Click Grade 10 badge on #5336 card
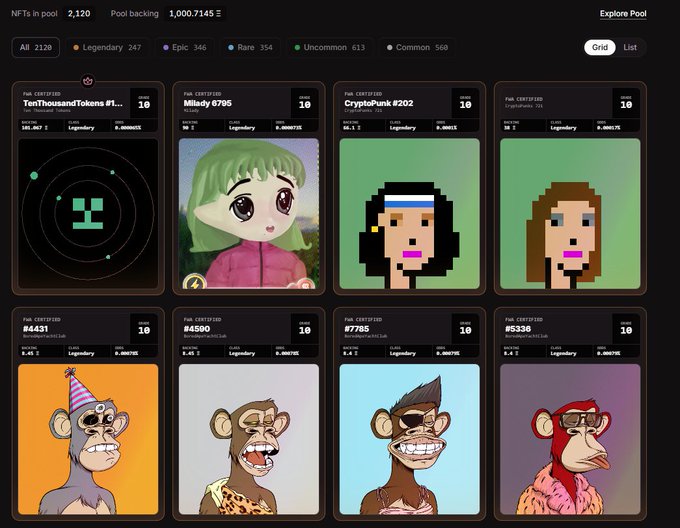680x528 pixels. tap(626, 328)
